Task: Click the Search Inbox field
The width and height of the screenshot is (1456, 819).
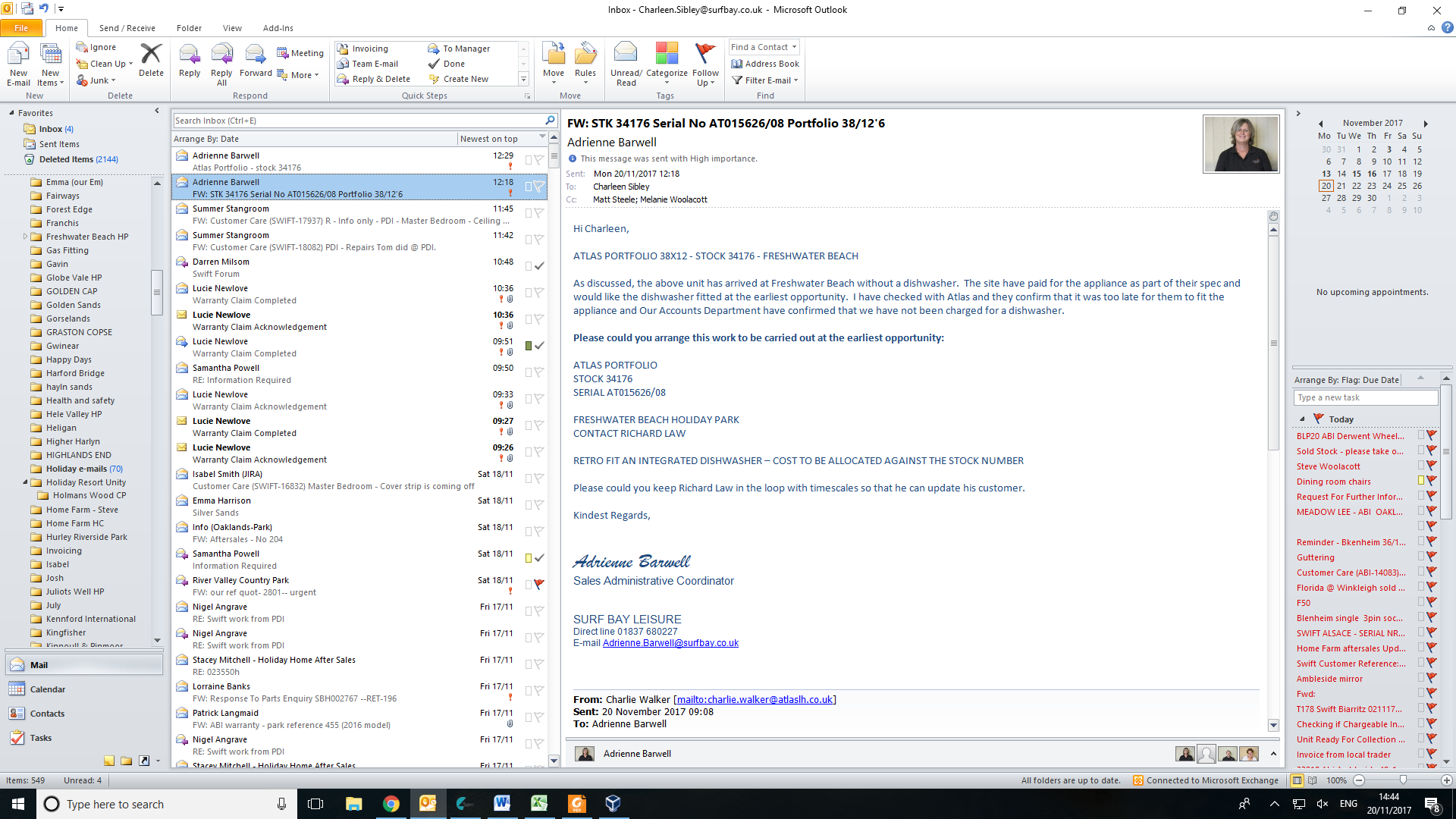Action: coord(356,121)
